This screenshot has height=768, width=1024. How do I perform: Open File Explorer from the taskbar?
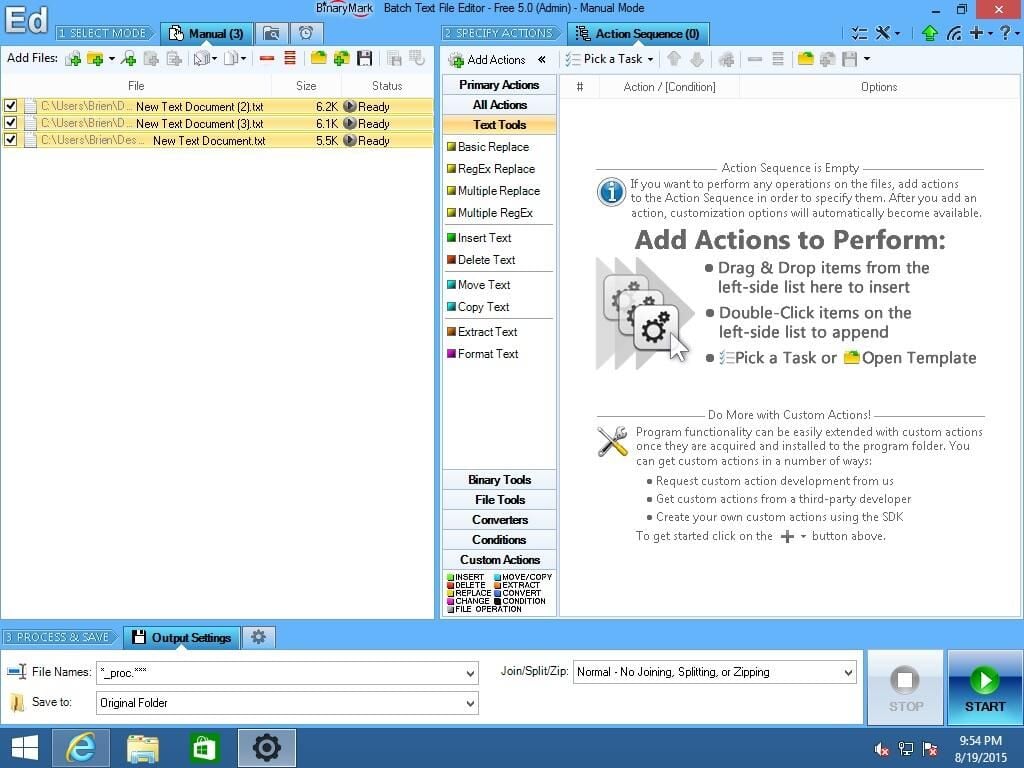tap(142, 748)
